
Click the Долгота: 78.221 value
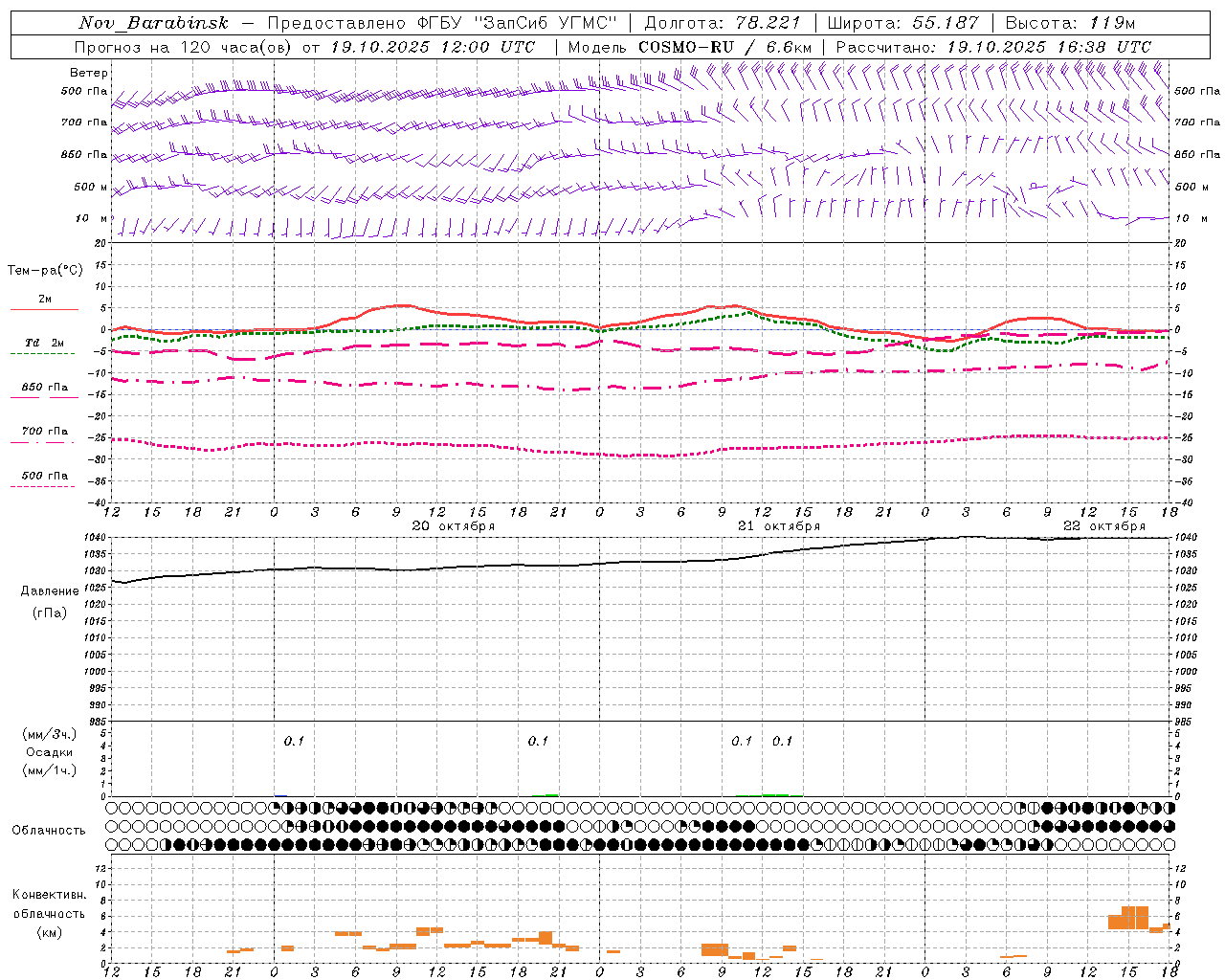coord(722,23)
